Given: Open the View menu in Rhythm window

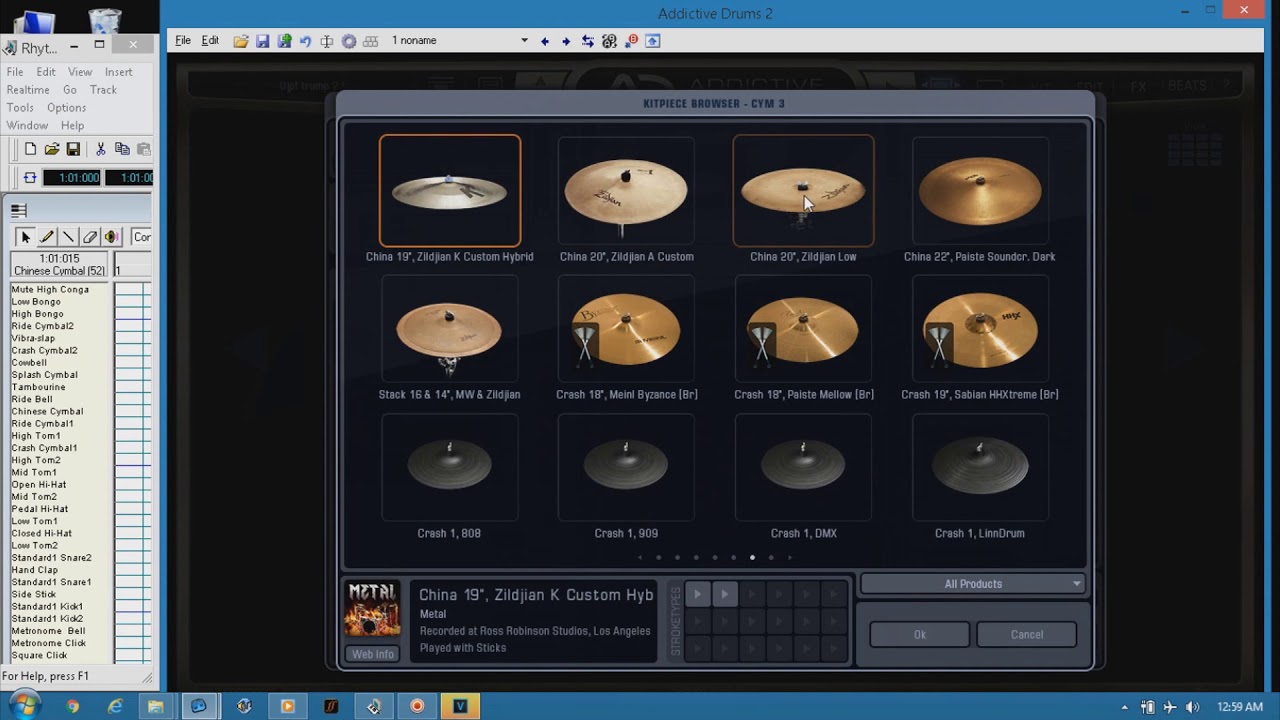Looking at the screenshot, I should (80, 72).
